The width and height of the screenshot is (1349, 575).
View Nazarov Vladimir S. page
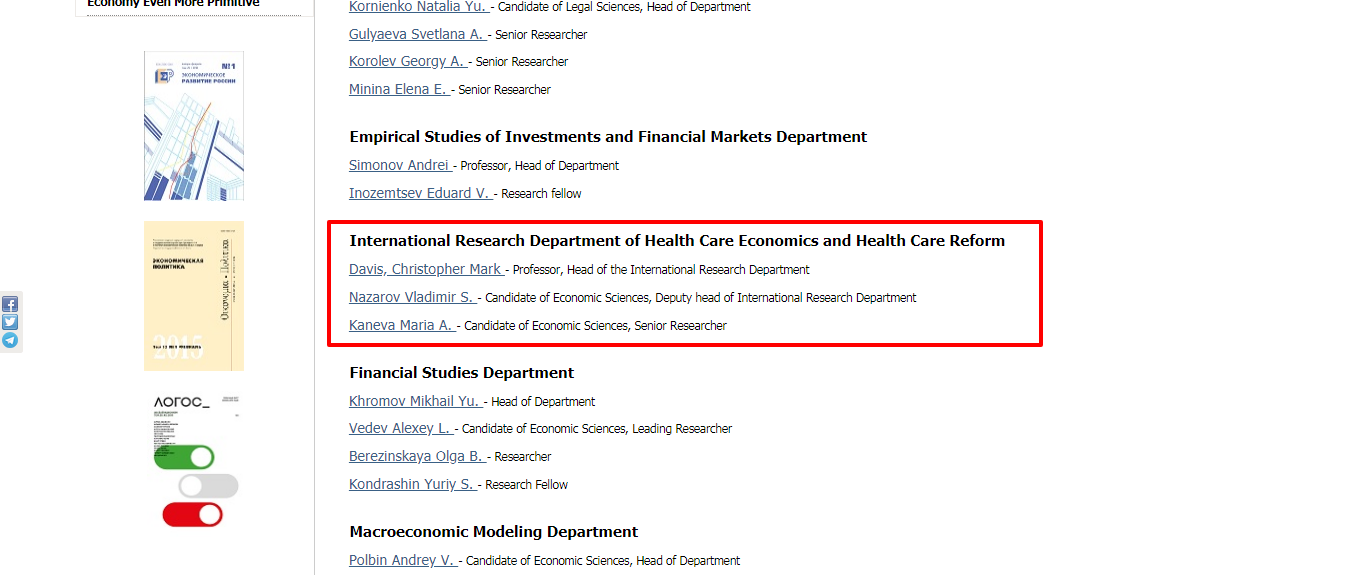413,297
